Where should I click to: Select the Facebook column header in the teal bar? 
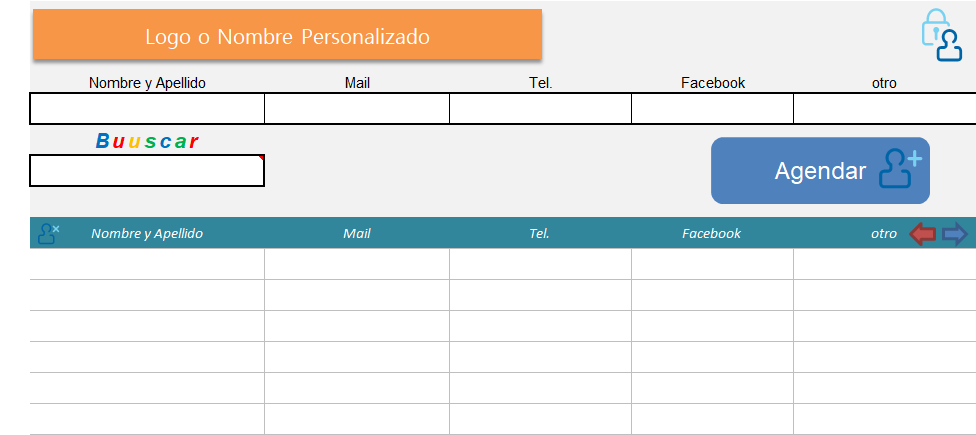pos(712,233)
